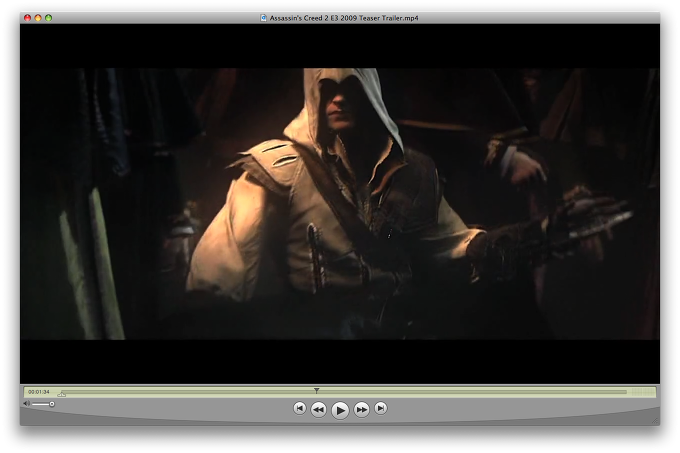This screenshot has height=453, width=680.
Task: Click the video frame showing hooded assassin
Action: [340, 204]
